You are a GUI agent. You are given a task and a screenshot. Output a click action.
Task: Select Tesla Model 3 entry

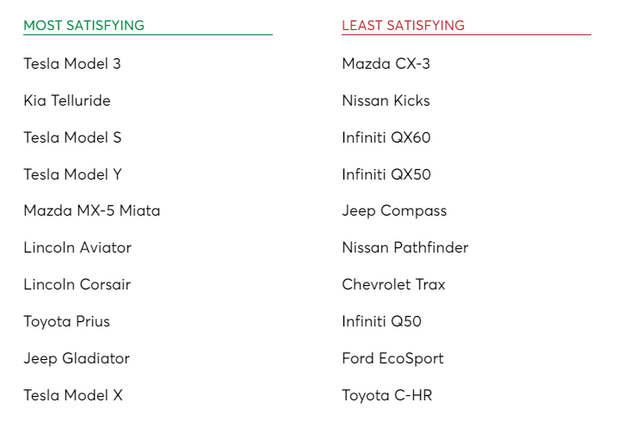tap(72, 63)
